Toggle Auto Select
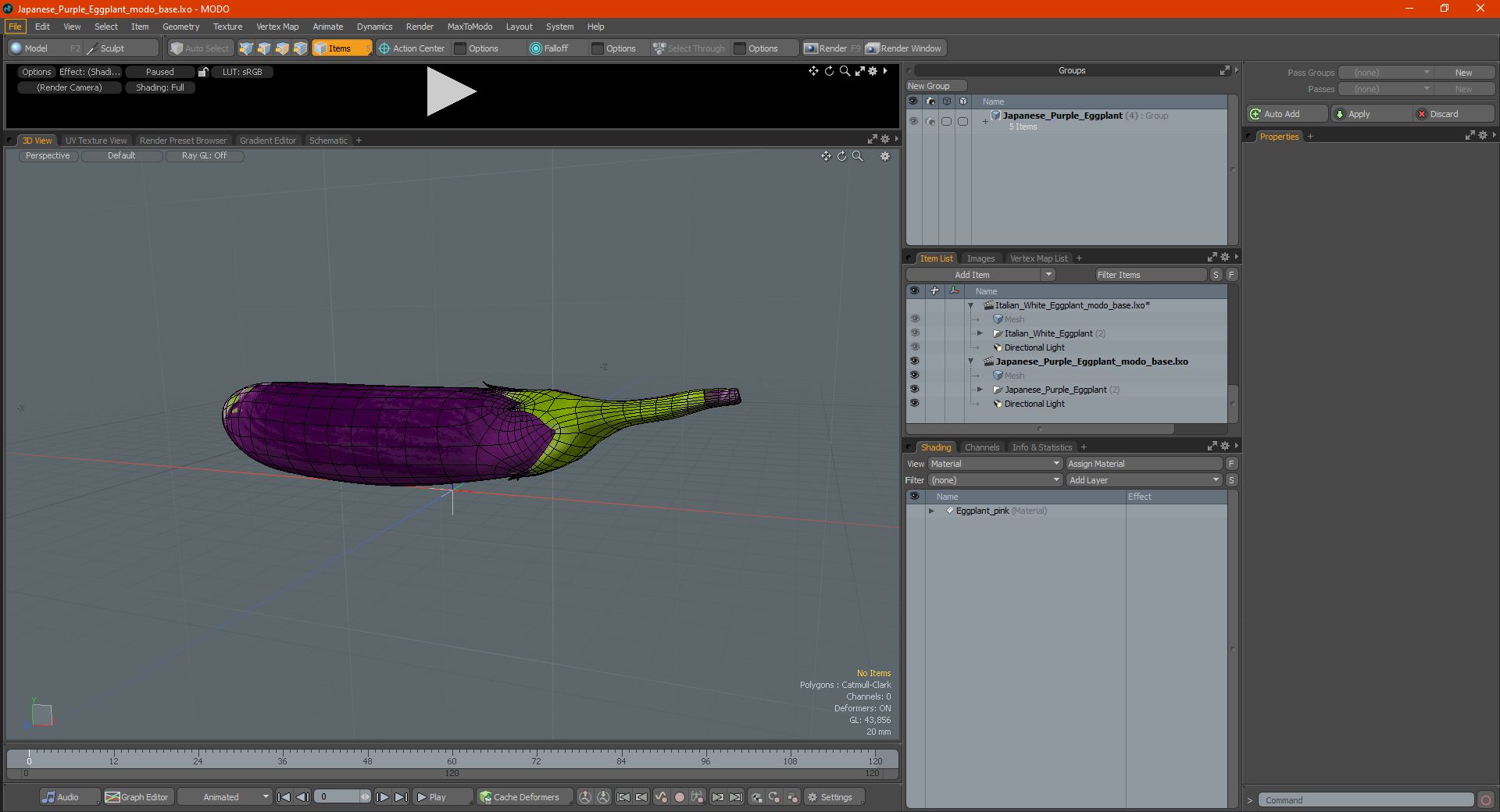This screenshot has width=1500, height=812. pyautogui.click(x=200, y=48)
